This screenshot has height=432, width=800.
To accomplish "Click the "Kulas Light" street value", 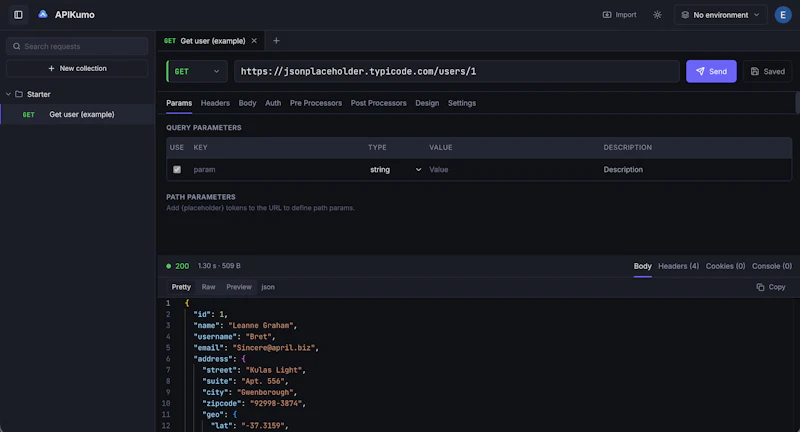I will [x=273, y=370].
